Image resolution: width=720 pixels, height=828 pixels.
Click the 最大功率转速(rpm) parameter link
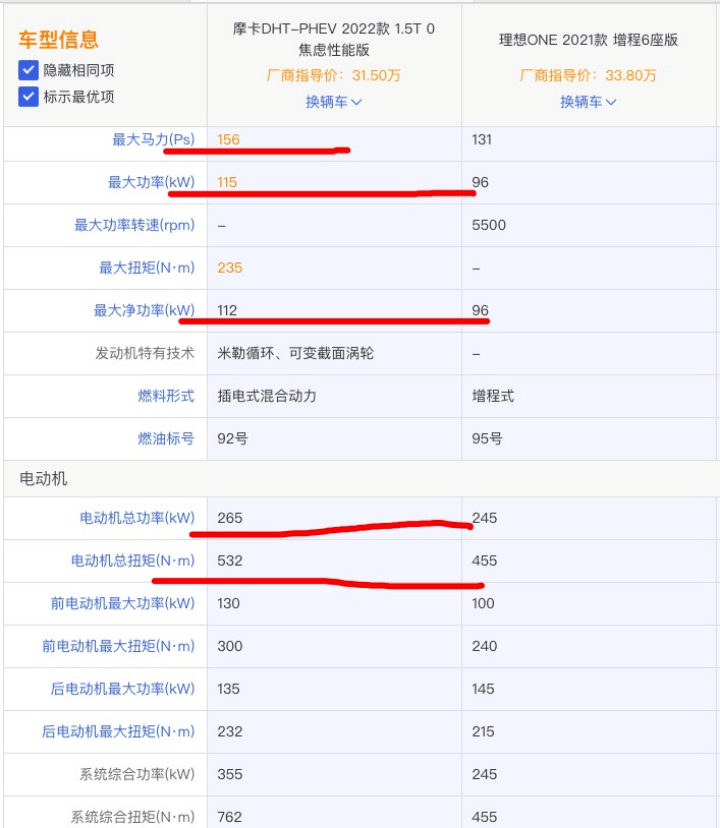(134, 225)
